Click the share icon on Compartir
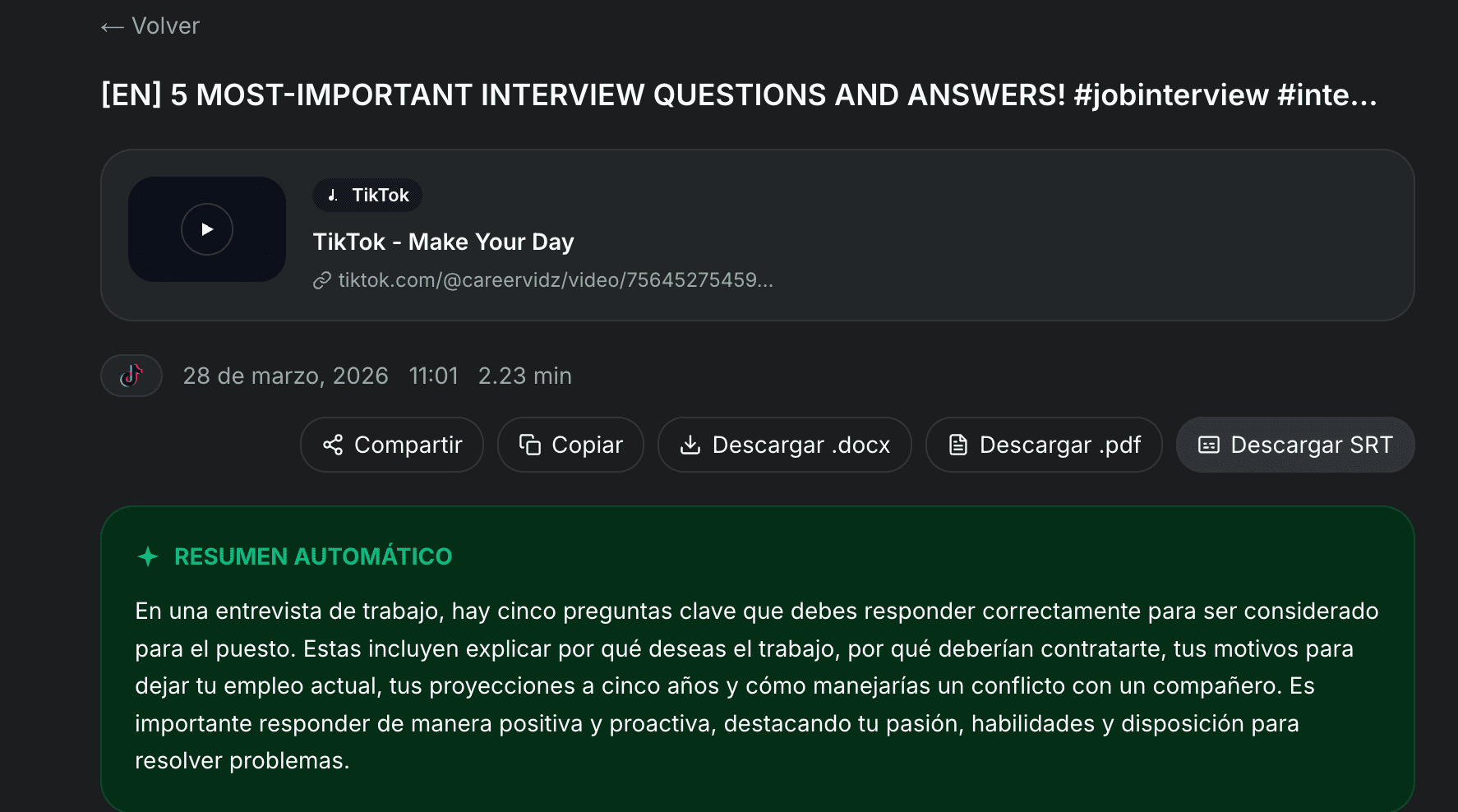The height and width of the screenshot is (812, 1458). coord(333,445)
